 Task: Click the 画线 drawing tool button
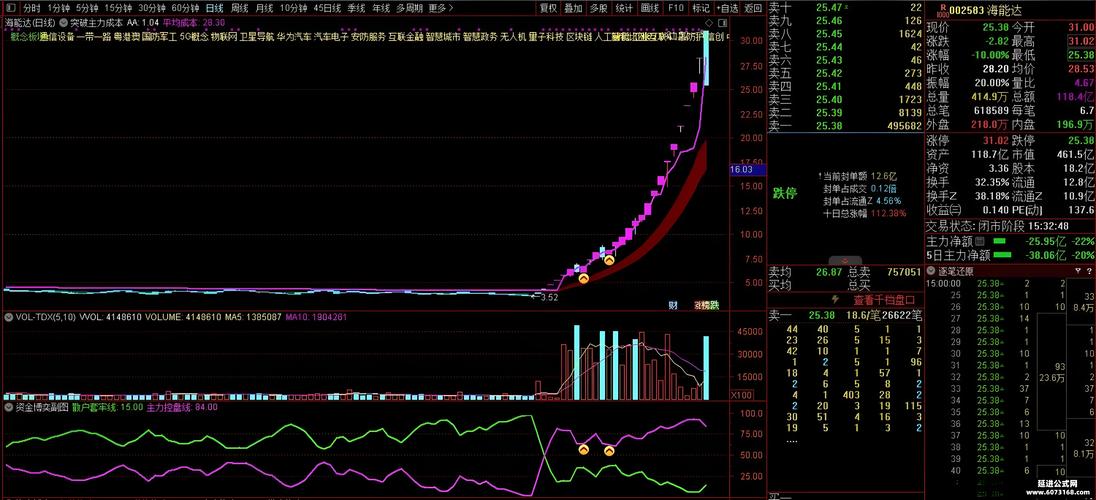click(650, 7)
